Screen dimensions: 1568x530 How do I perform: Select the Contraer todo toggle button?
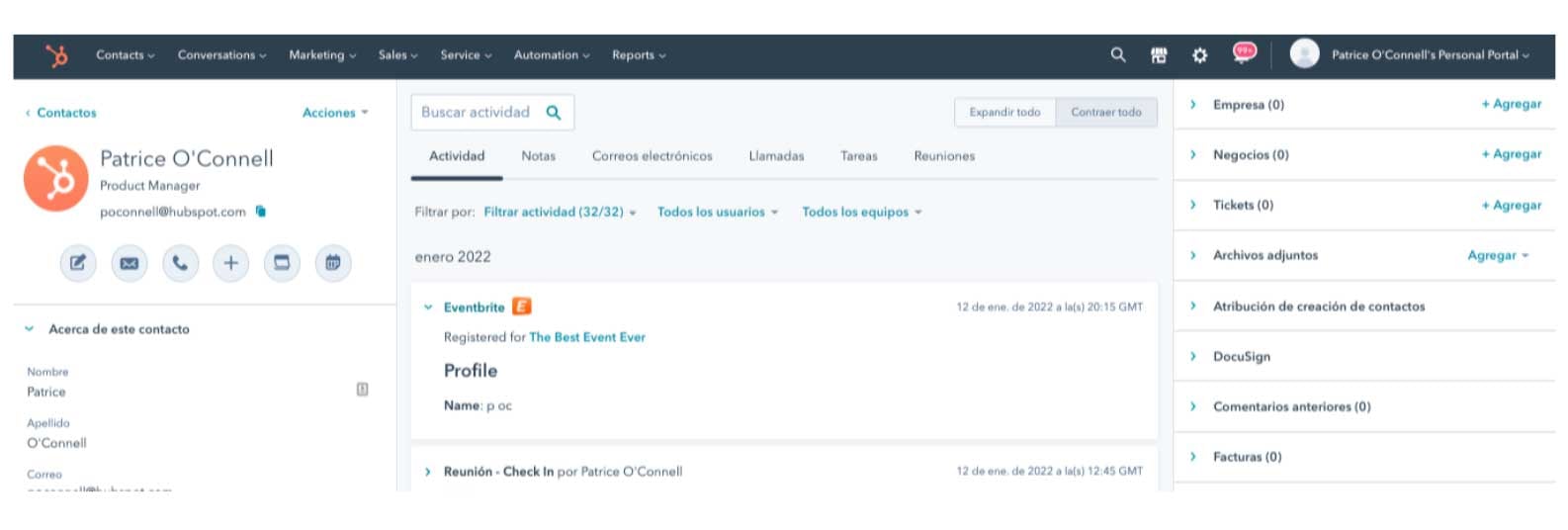pos(1105,113)
